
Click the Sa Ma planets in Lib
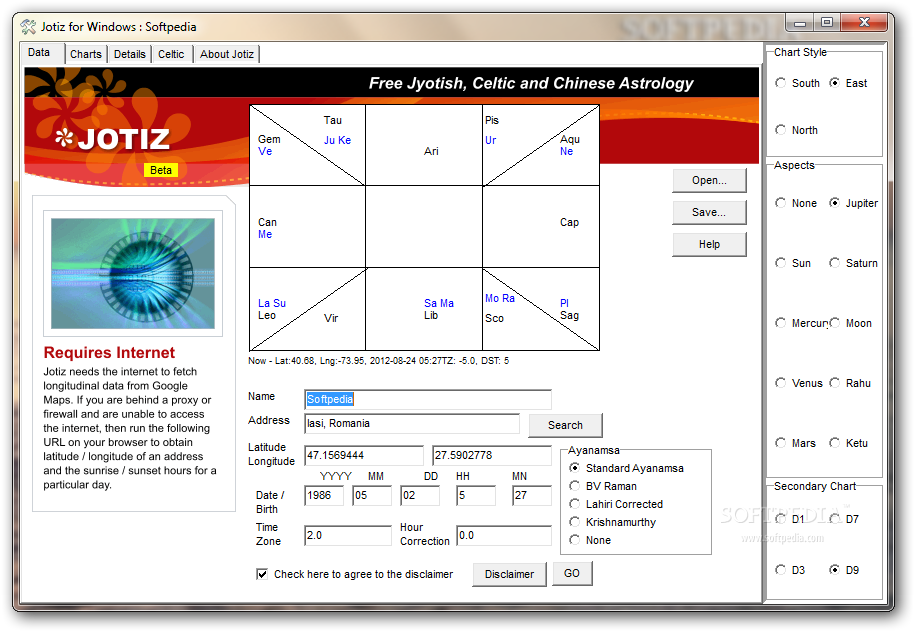(x=439, y=303)
